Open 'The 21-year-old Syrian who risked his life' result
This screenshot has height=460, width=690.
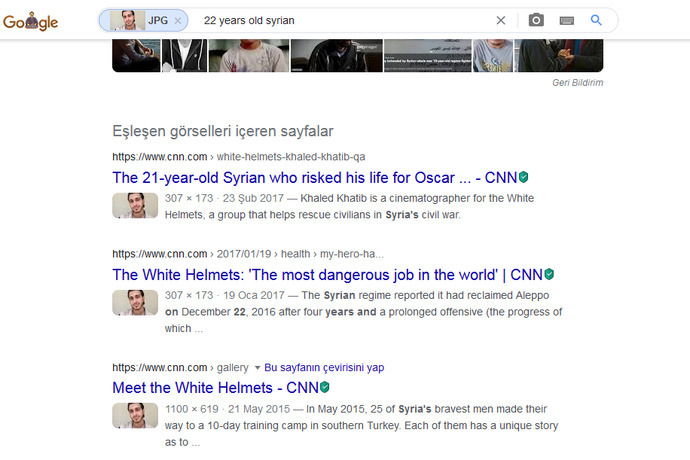(x=314, y=177)
